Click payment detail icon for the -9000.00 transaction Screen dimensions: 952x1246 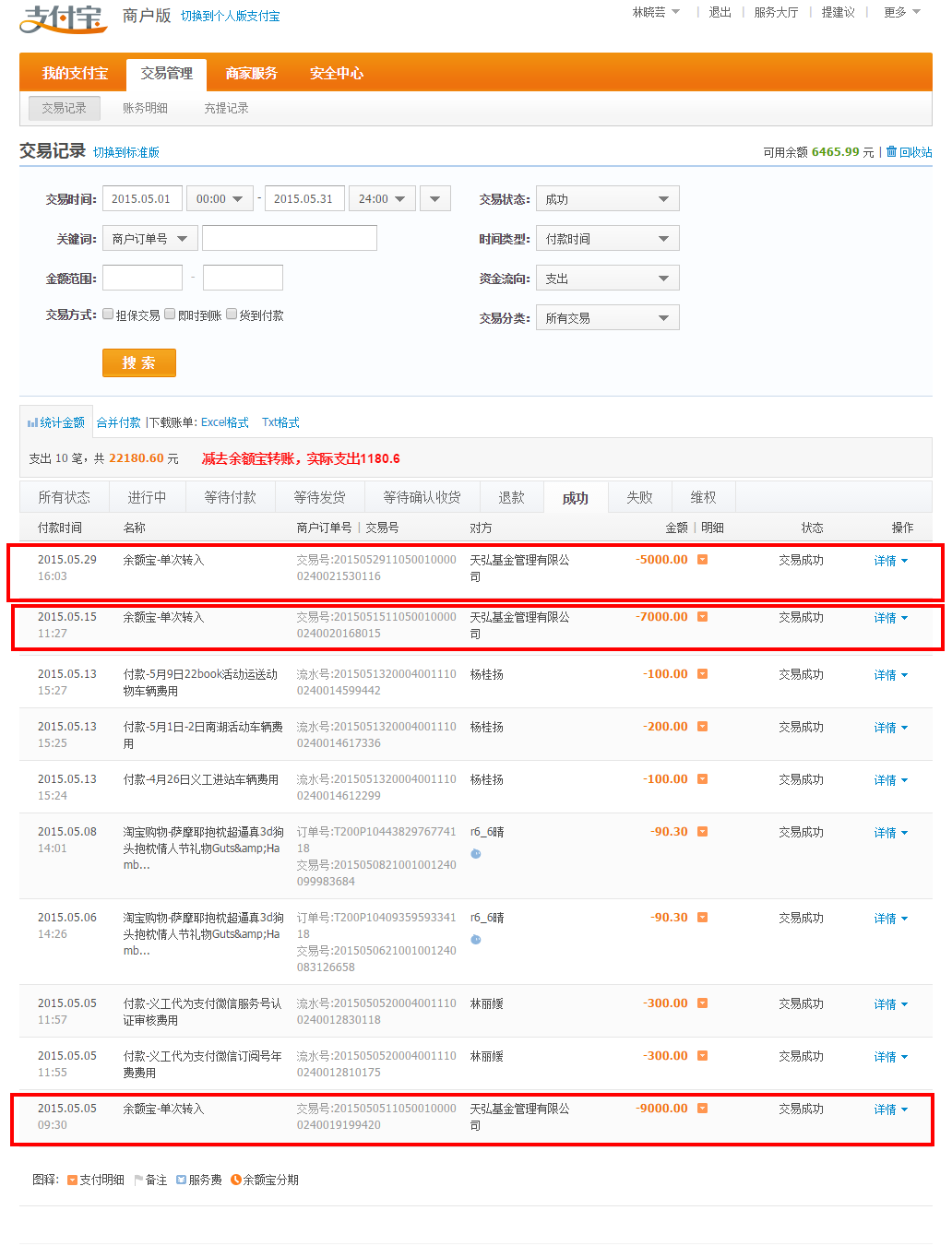702,1109
